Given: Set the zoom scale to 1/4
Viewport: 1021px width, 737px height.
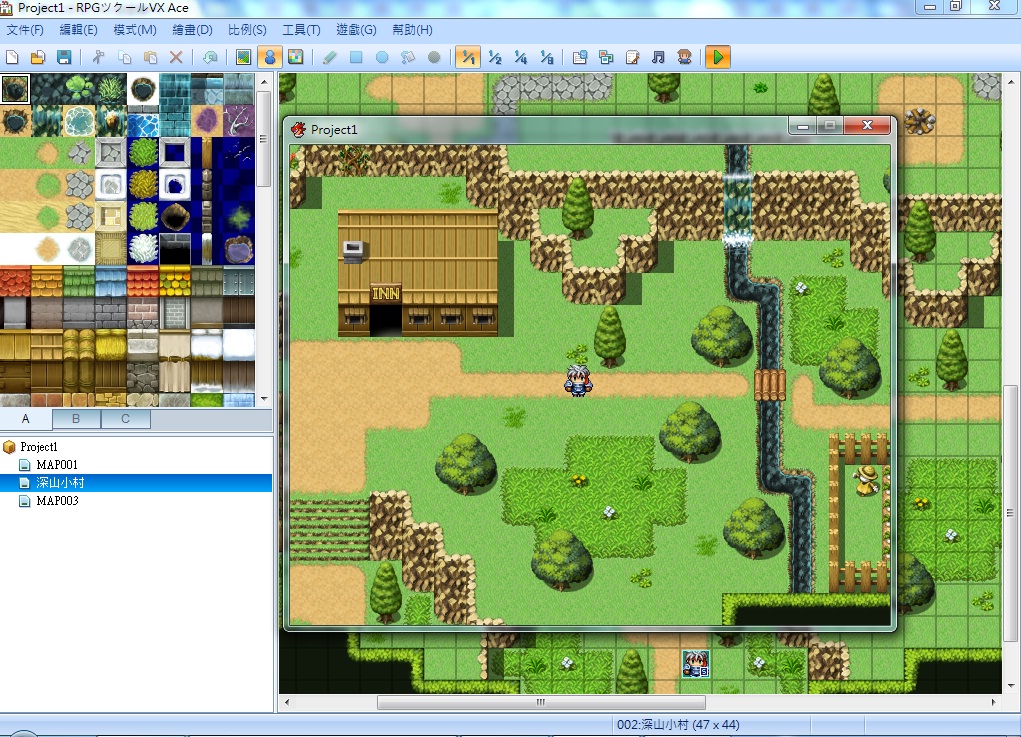Looking at the screenshot, I should pos(520,57).
